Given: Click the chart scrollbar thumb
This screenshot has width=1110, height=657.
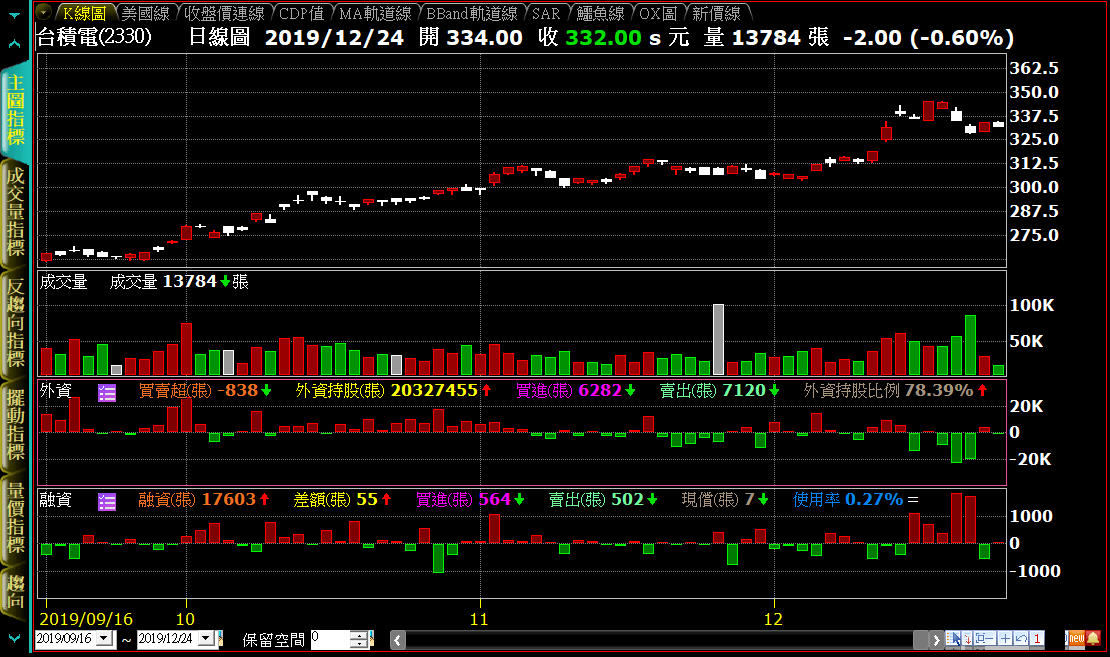Looking at the screenshot, I should 920,640.
